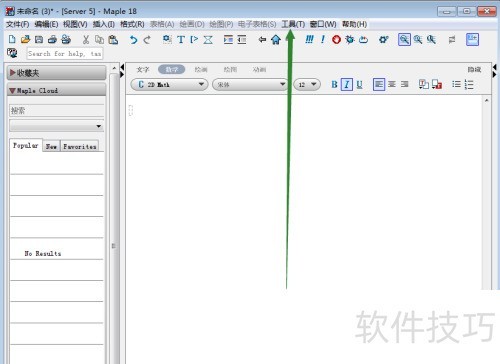This screenshot has width=500, height=364.
Task: Insert text with the T icon
Action: coord(181,40)
